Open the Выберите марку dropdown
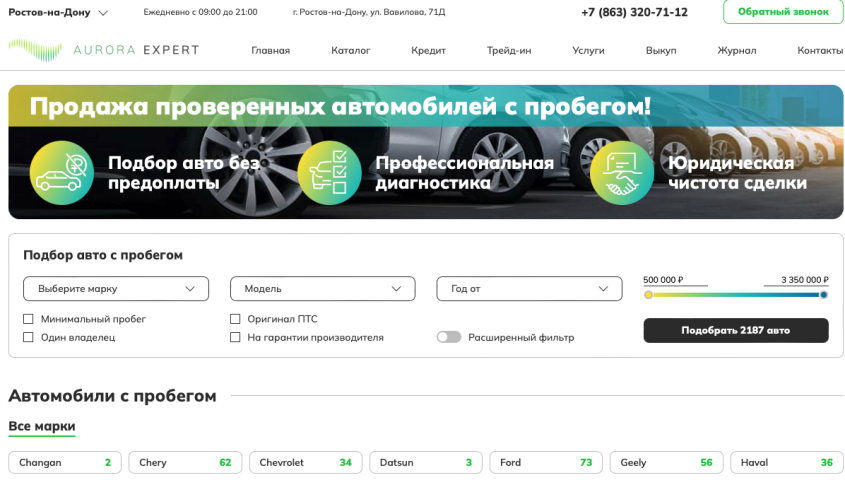 tap(116, 289)
